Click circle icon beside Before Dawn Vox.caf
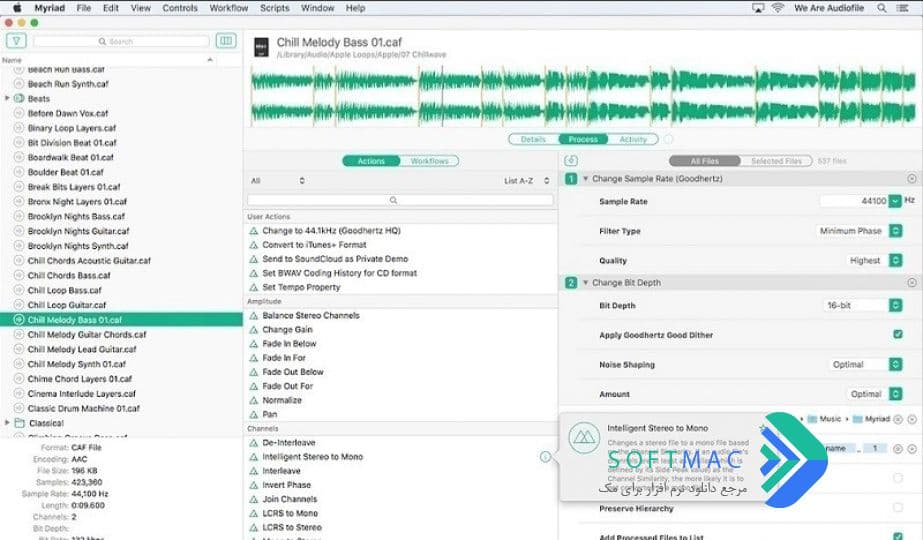Viewport: 923px width, 540px height. coord(19,113)
